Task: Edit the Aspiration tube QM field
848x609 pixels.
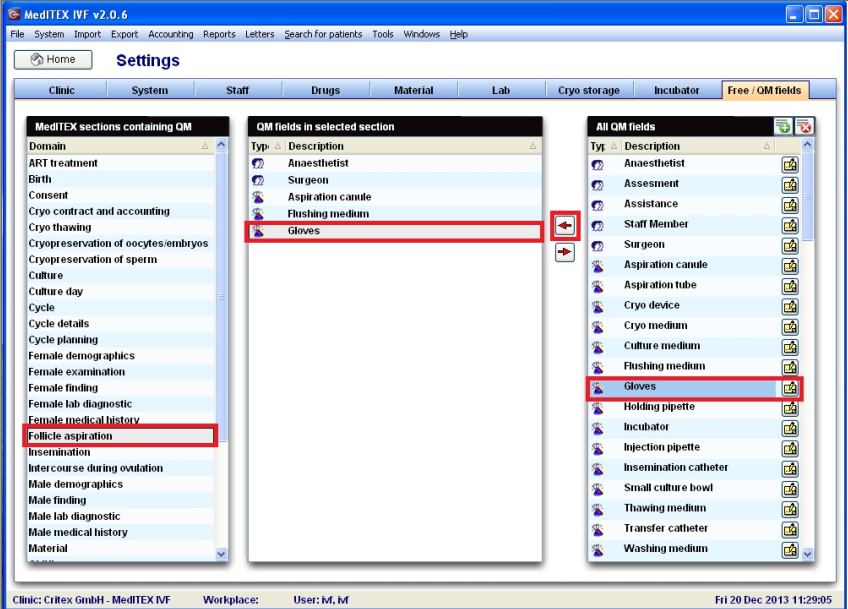Action: (790, 286)
